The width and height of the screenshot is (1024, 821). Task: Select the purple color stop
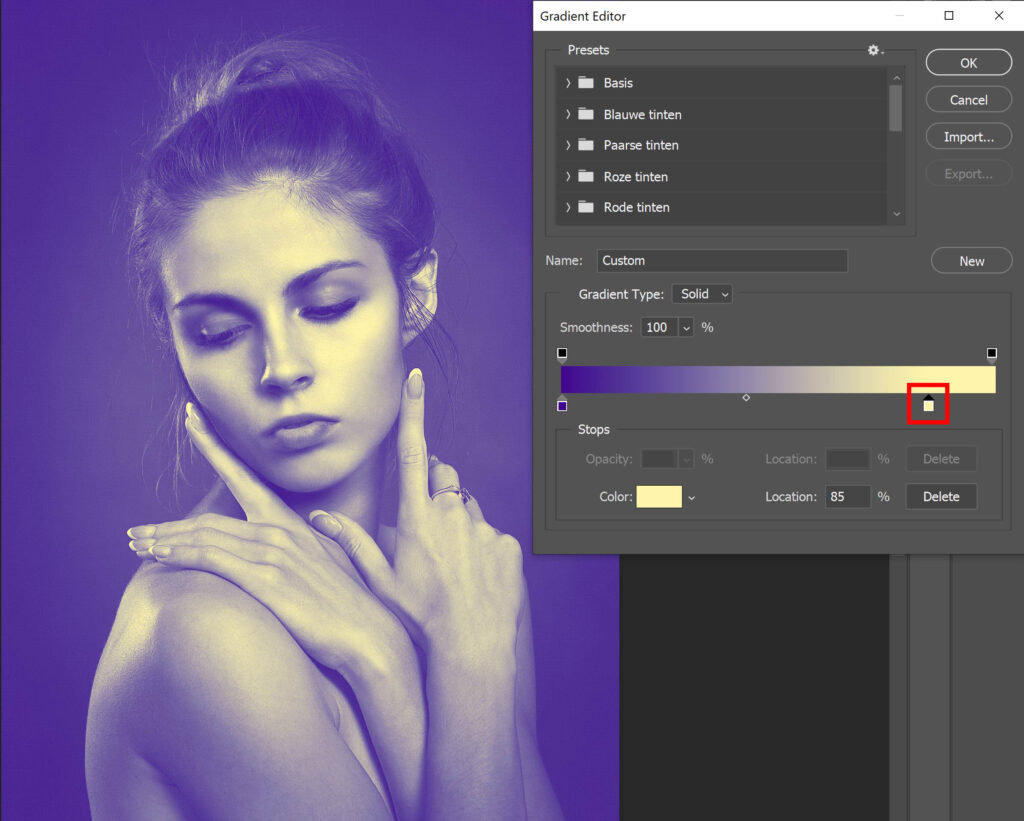click(562, 404)
